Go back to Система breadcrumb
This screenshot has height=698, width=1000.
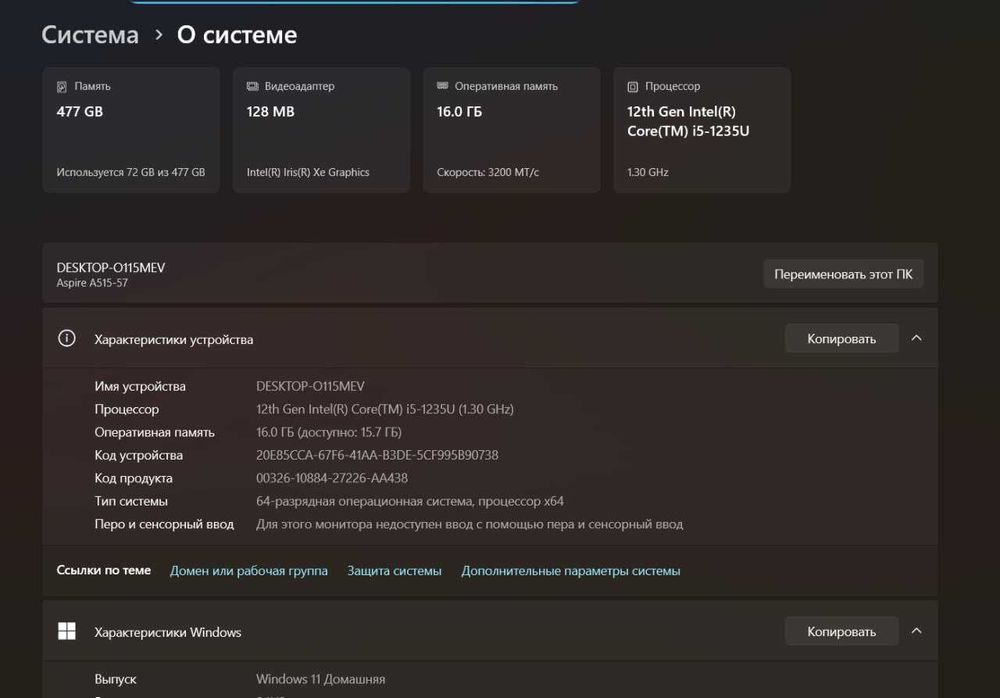pyautogui.click(x=90, y=34)
